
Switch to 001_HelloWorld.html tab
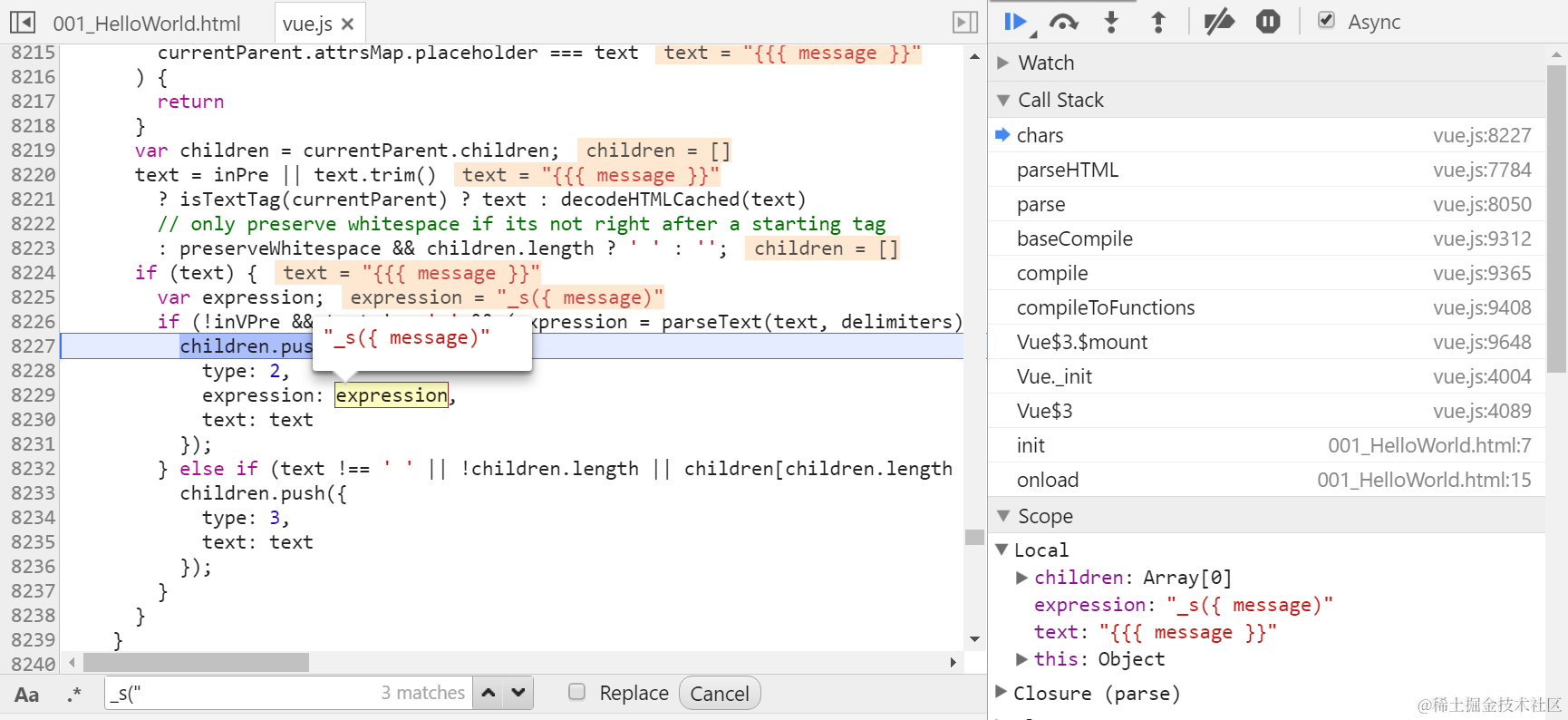[x=147, y=23]
